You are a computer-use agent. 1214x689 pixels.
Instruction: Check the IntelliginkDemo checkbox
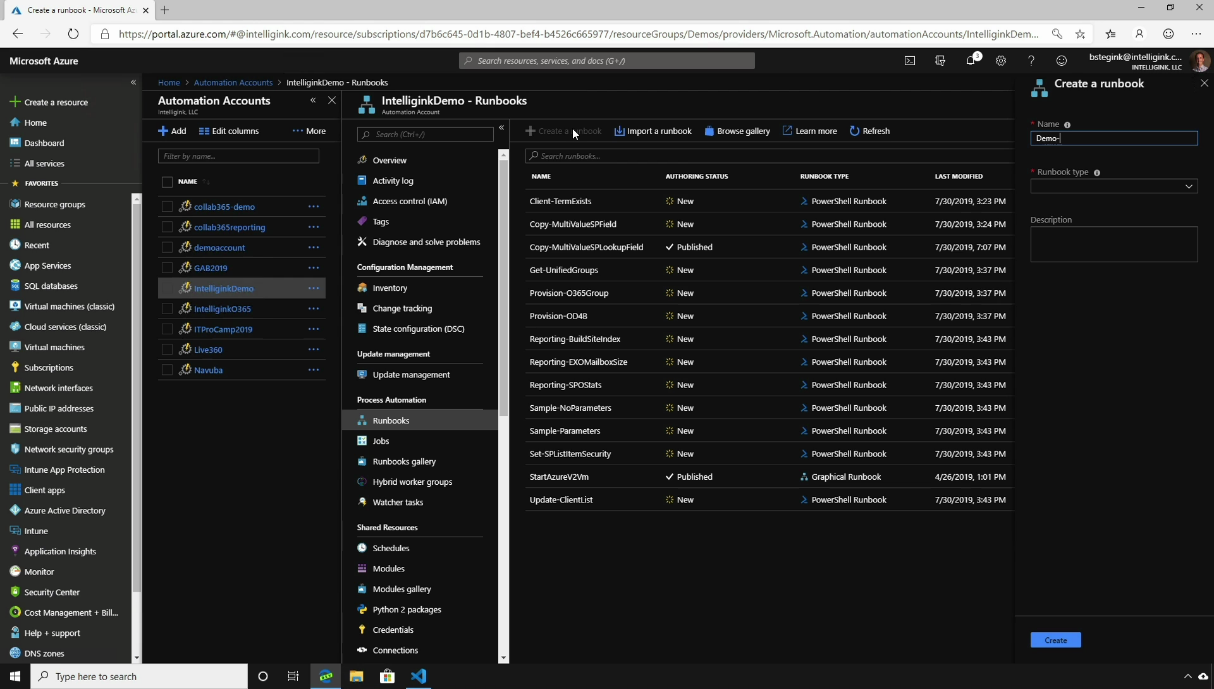(x=167, y=288)
